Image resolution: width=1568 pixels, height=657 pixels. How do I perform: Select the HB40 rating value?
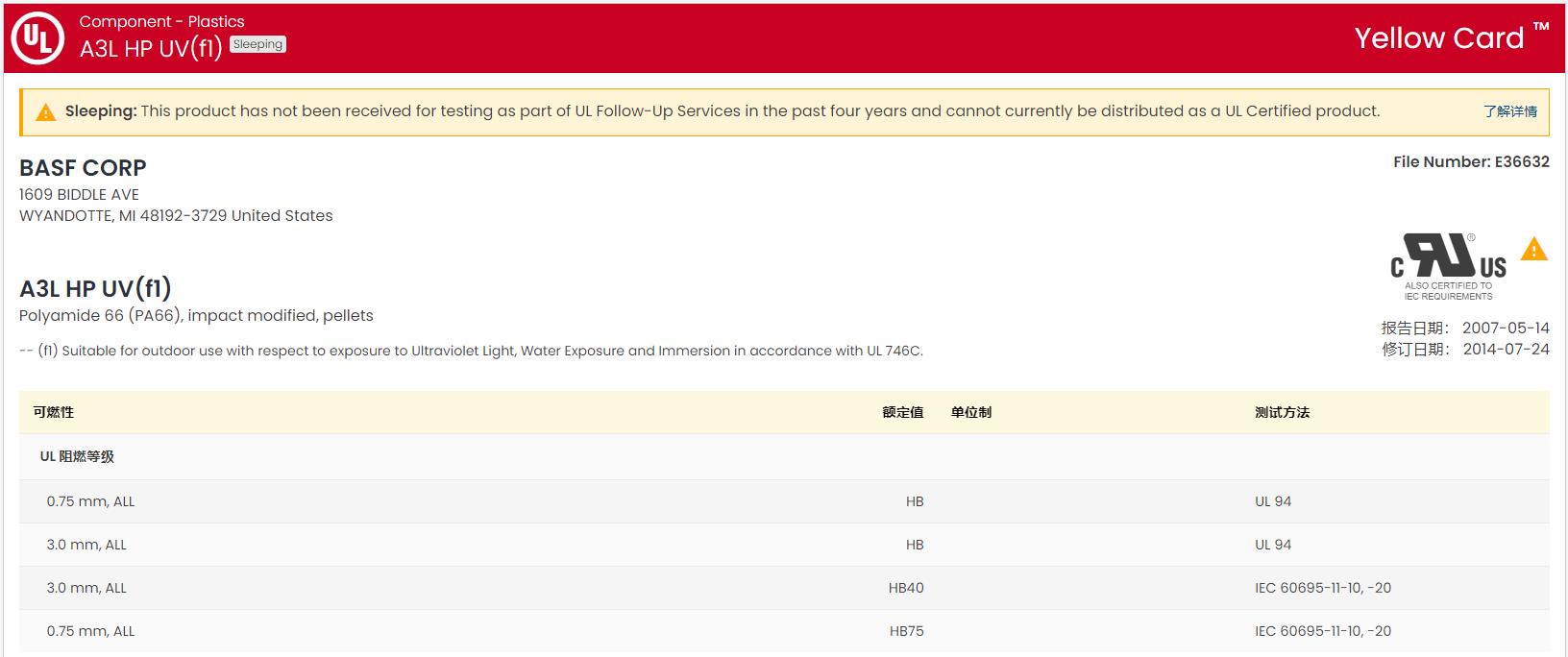click(906, 588)
